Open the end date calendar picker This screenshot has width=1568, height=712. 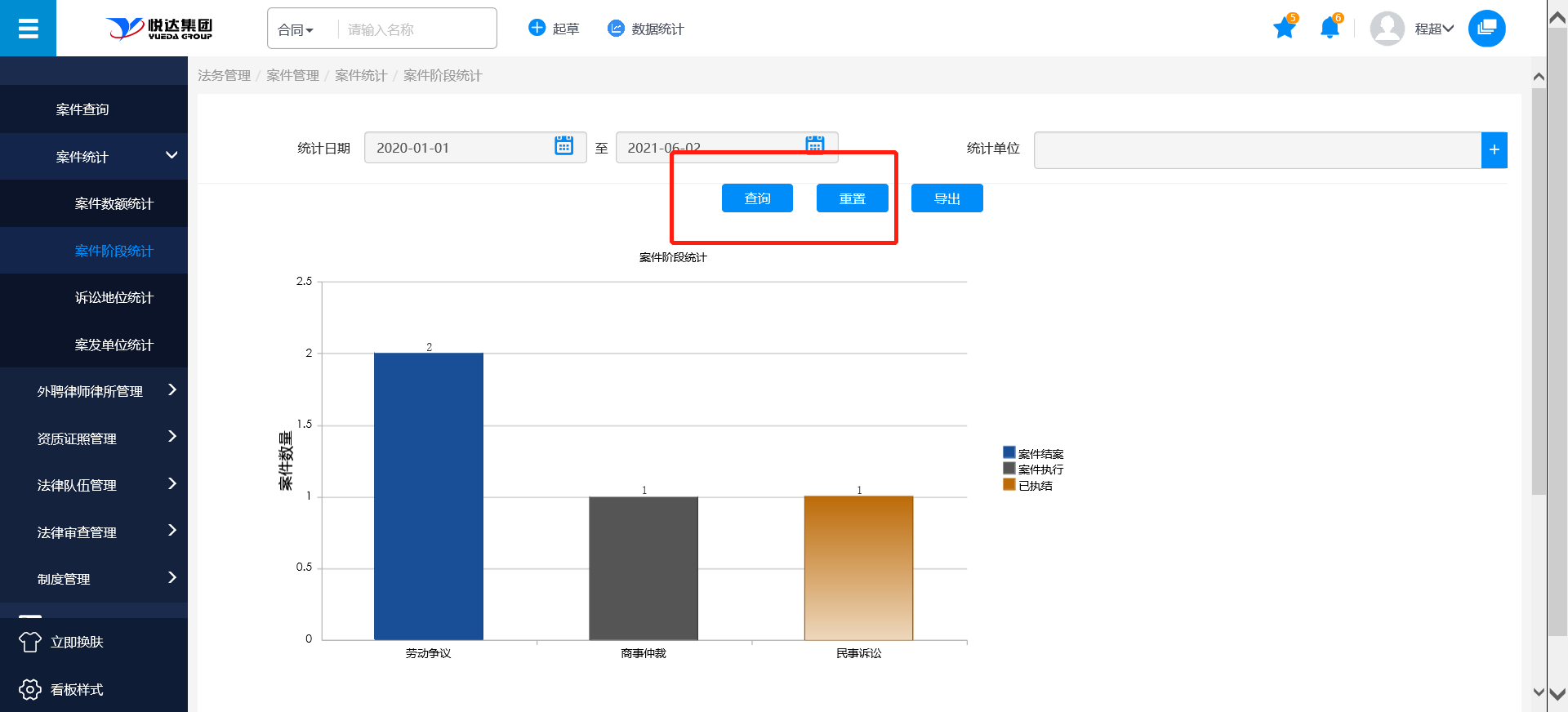pyautogui.click(x=814, y=145)
